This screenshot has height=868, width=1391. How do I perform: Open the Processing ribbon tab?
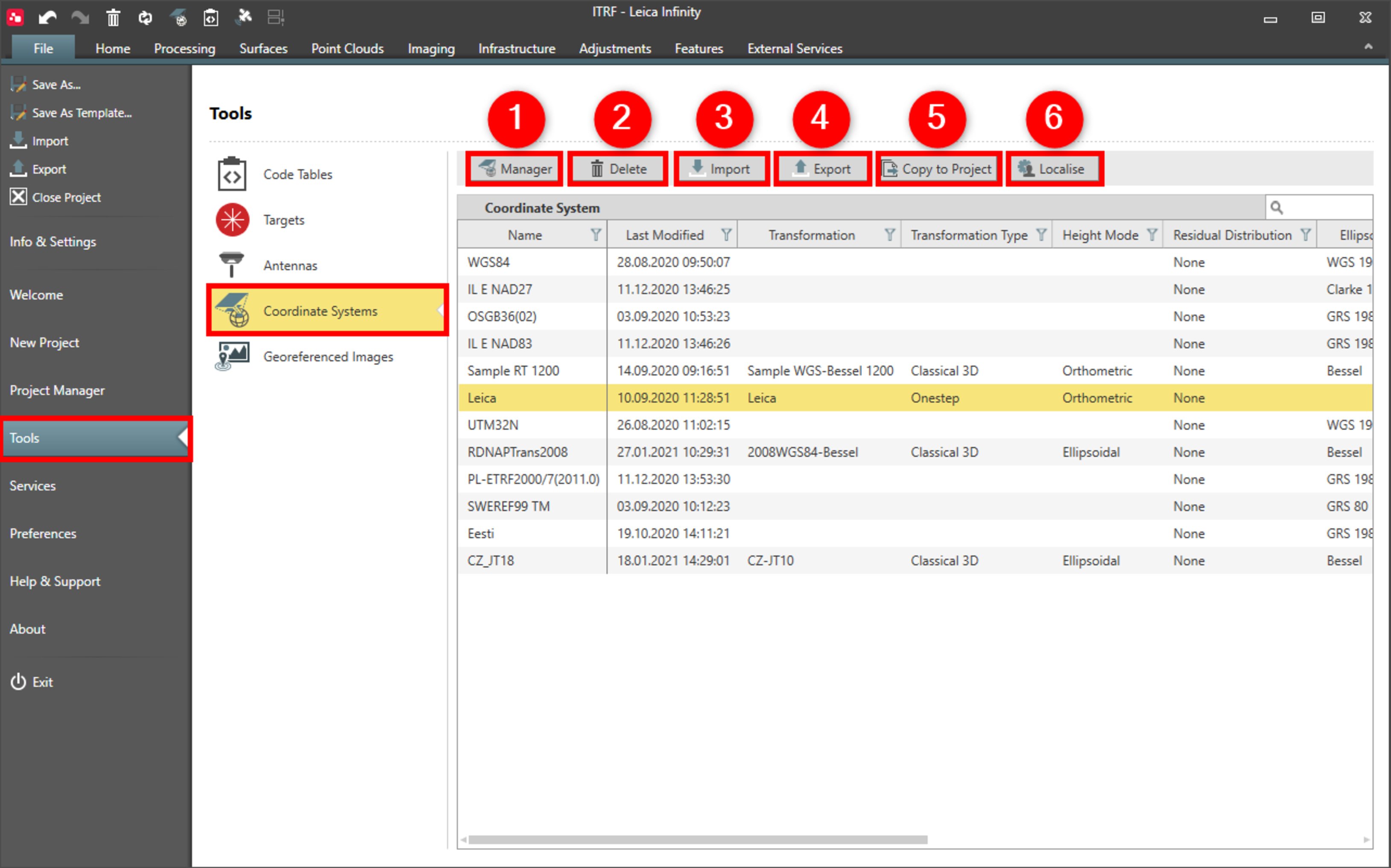coord(184,48)
